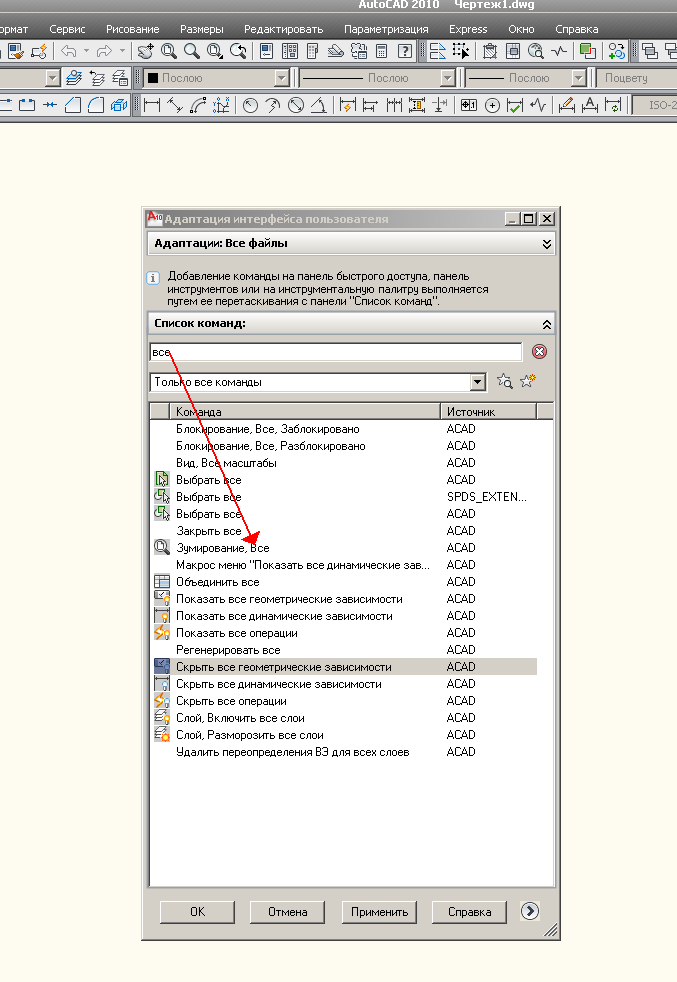Click the Zoom Previous icon
677x982 pixels.
(238, 51)
